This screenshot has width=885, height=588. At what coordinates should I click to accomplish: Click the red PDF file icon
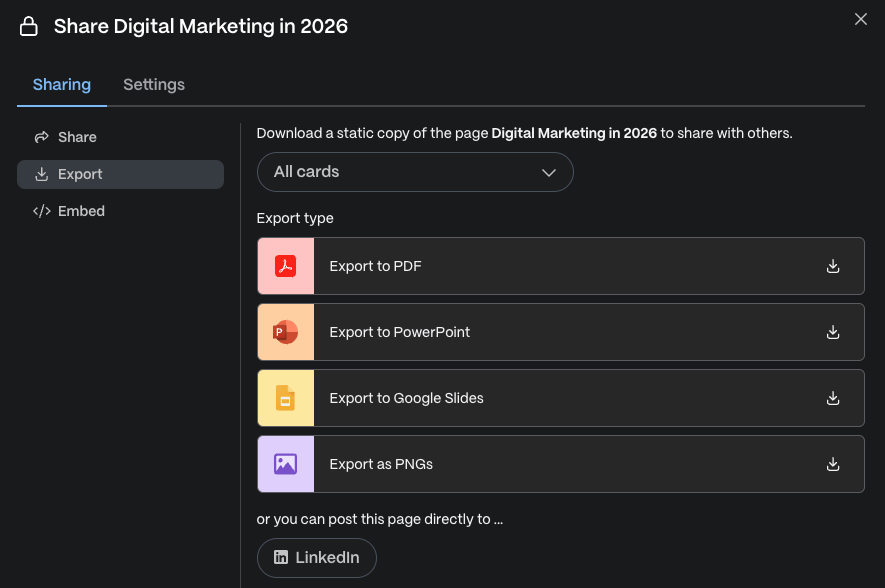click(x=286, y=266)
